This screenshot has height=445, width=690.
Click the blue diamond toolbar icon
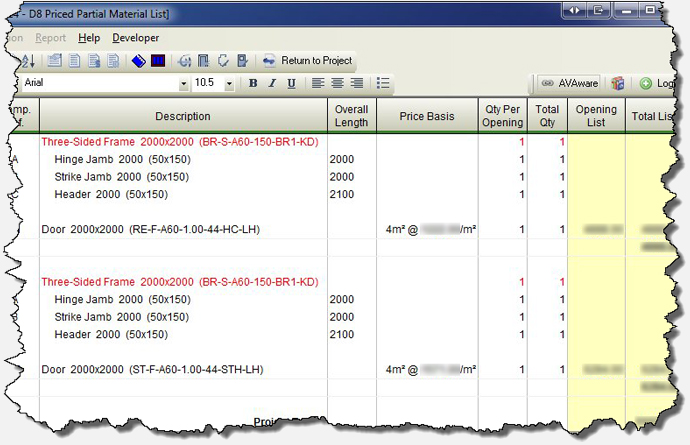pos(139,61)
